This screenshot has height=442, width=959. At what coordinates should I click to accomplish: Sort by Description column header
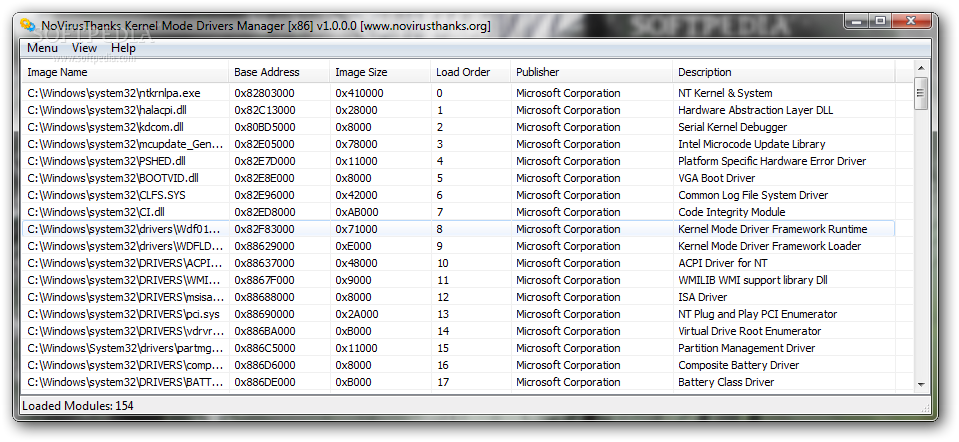(783, 72)
